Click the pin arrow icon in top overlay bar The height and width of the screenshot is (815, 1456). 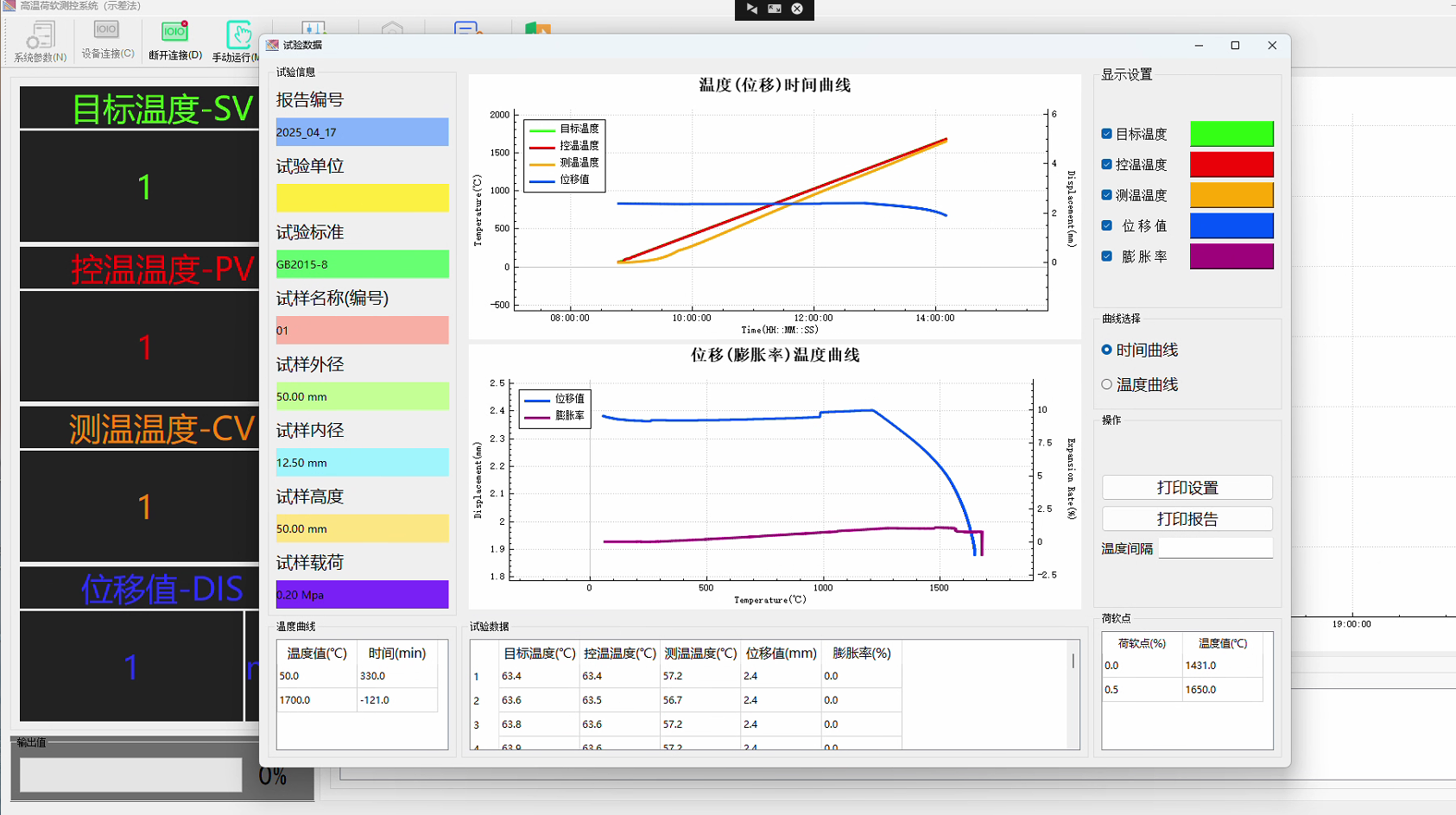[751, 9]
